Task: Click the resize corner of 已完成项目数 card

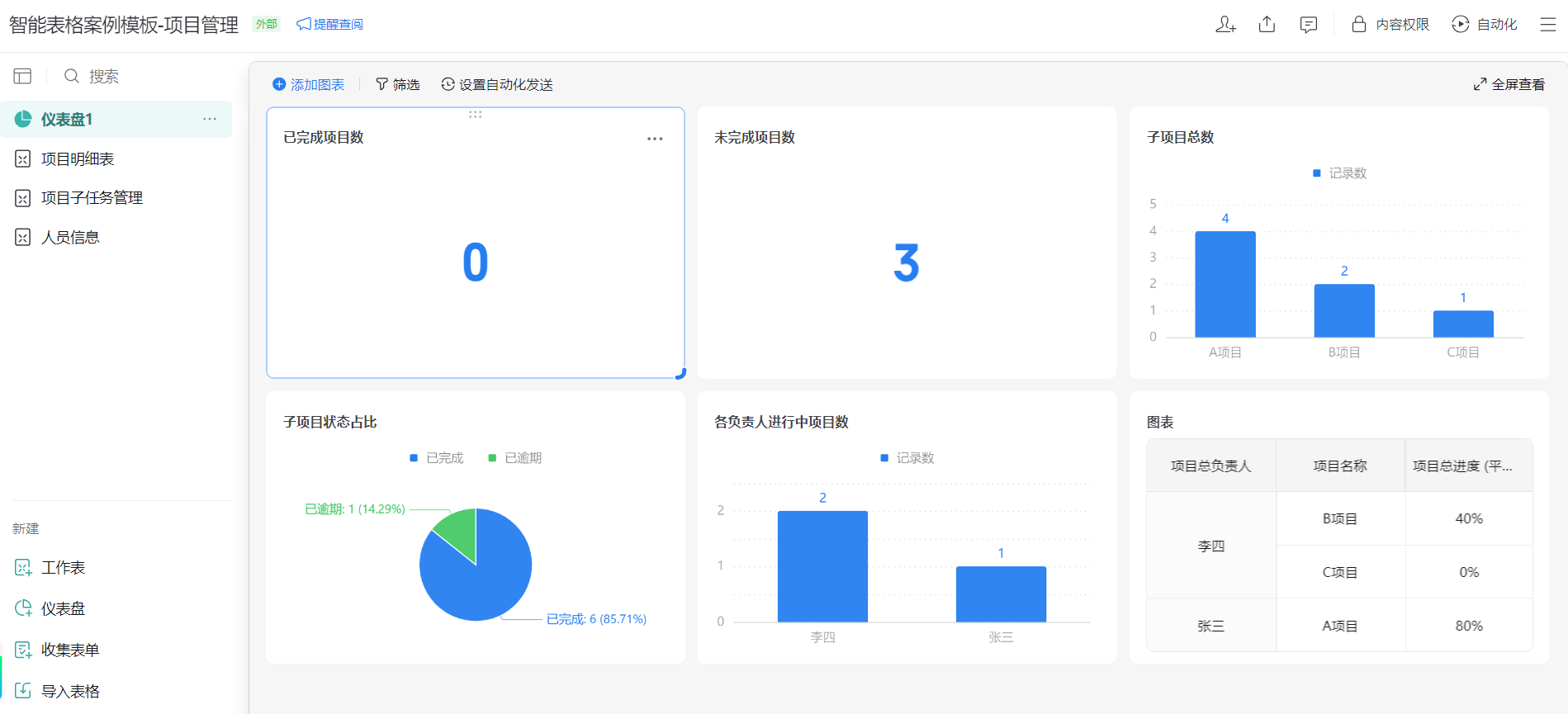Action: 680,374
